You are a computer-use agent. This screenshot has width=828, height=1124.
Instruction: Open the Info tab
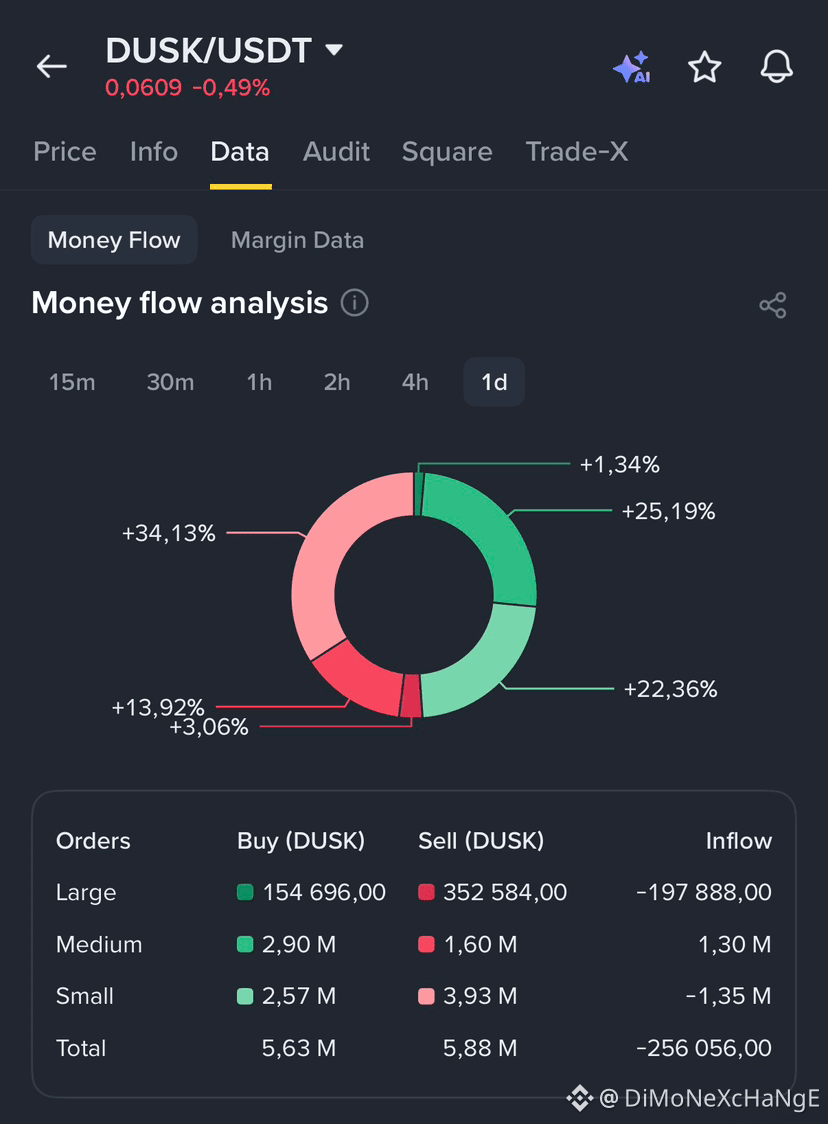click(153, 152)
